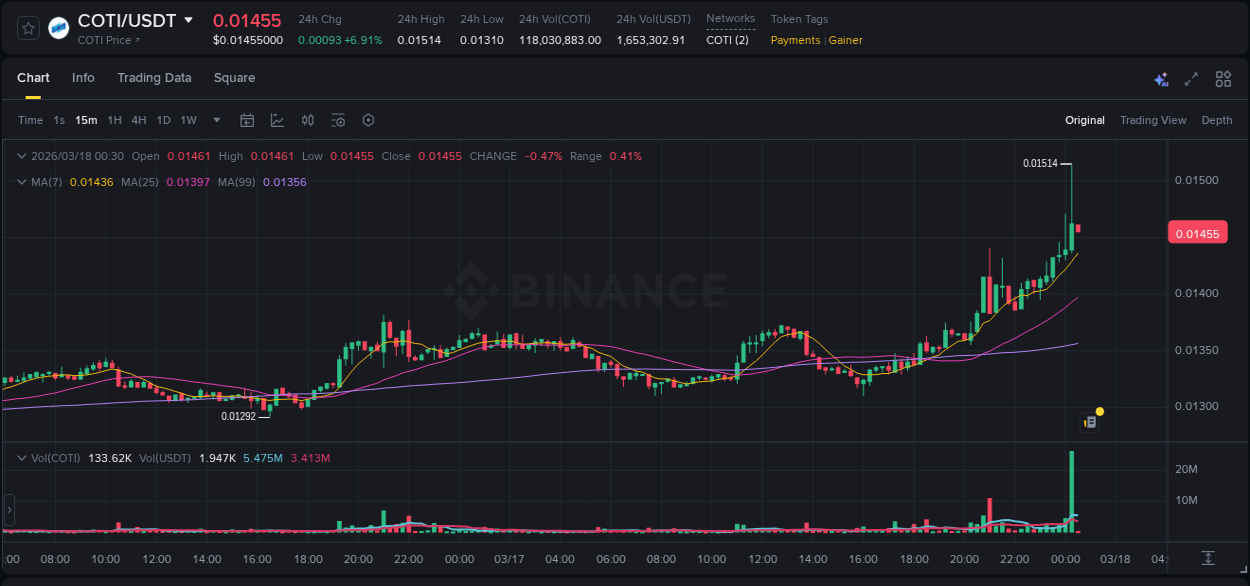This screenshot has width=1250, height=586.
Task: Click the OHLC candle display icon
Action: point(307,120)
